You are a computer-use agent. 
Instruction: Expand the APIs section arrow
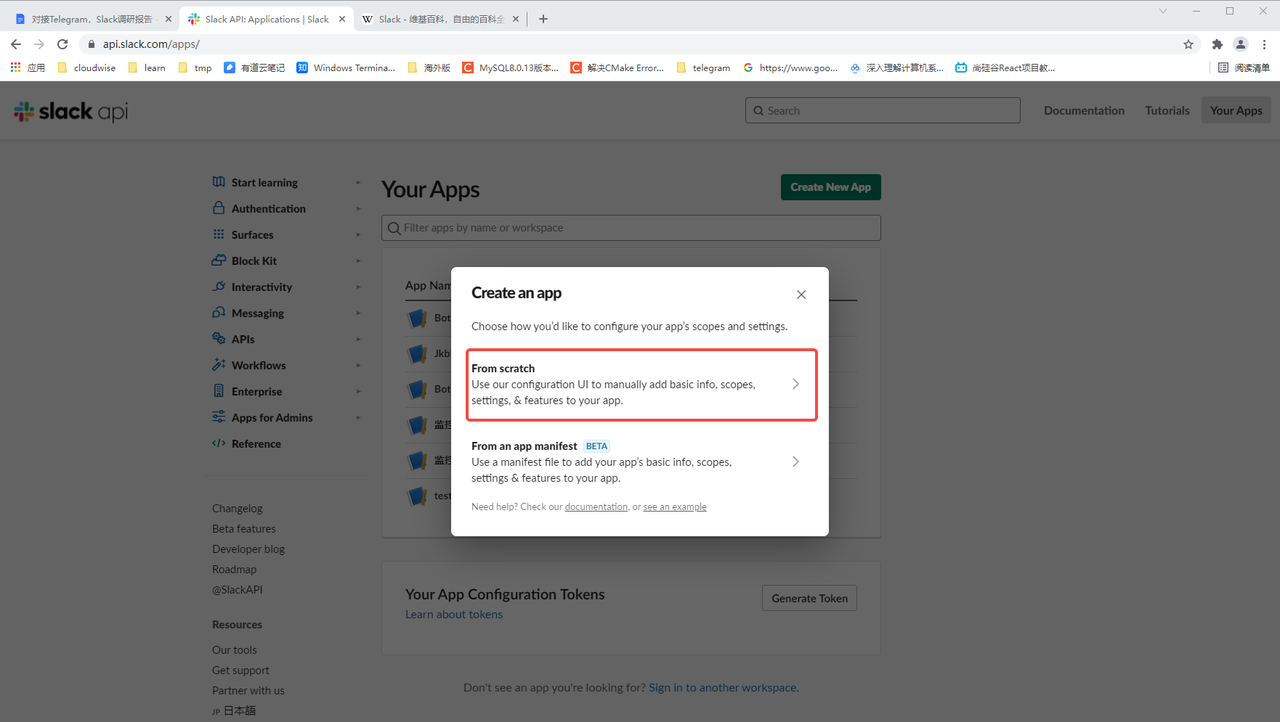pos(358,338)
